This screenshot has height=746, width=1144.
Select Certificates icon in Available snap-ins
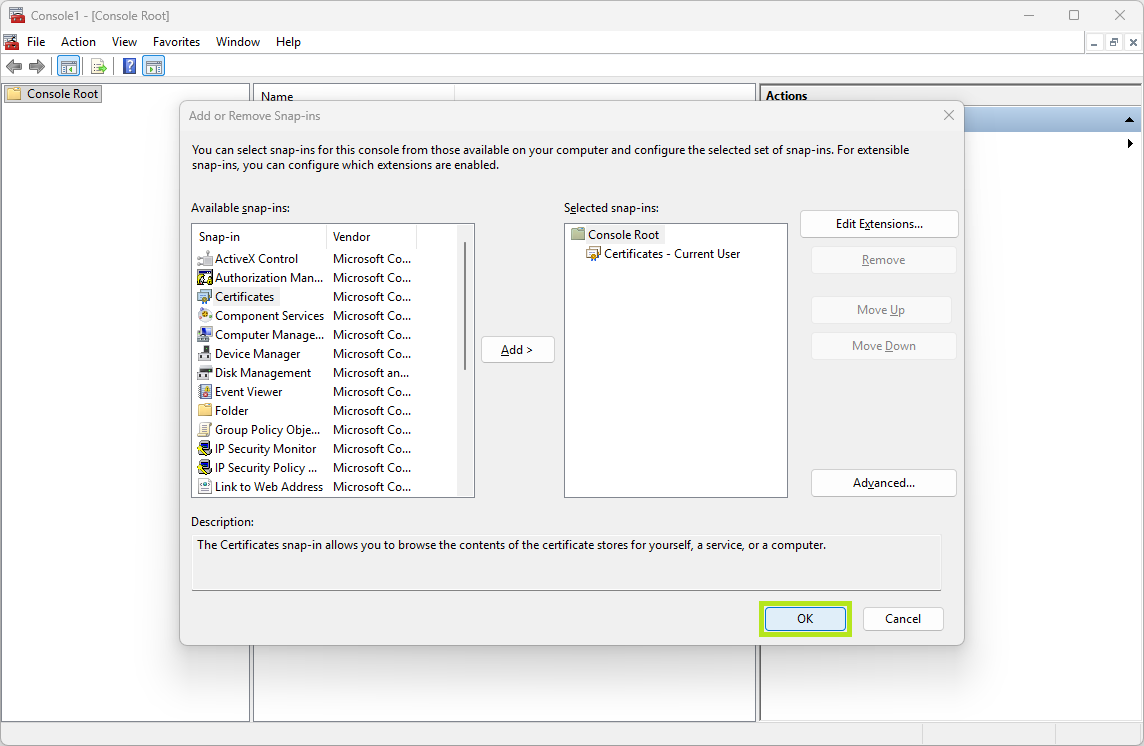[205, 296]
